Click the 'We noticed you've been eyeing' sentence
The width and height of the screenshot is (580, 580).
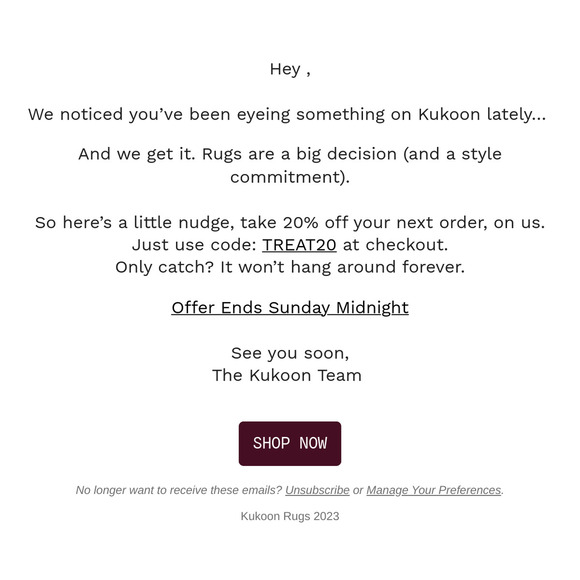[x=287, y=114]
